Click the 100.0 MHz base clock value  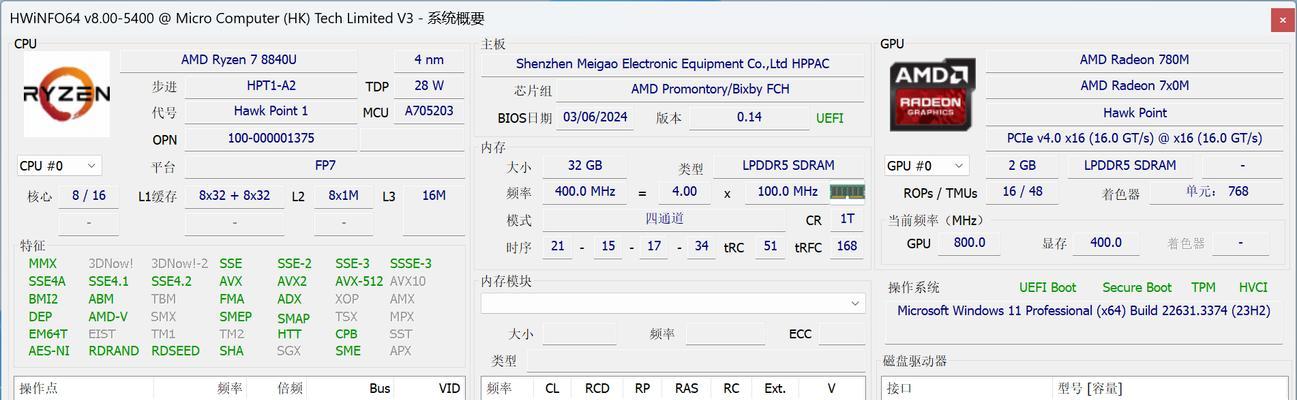point(786,191)
